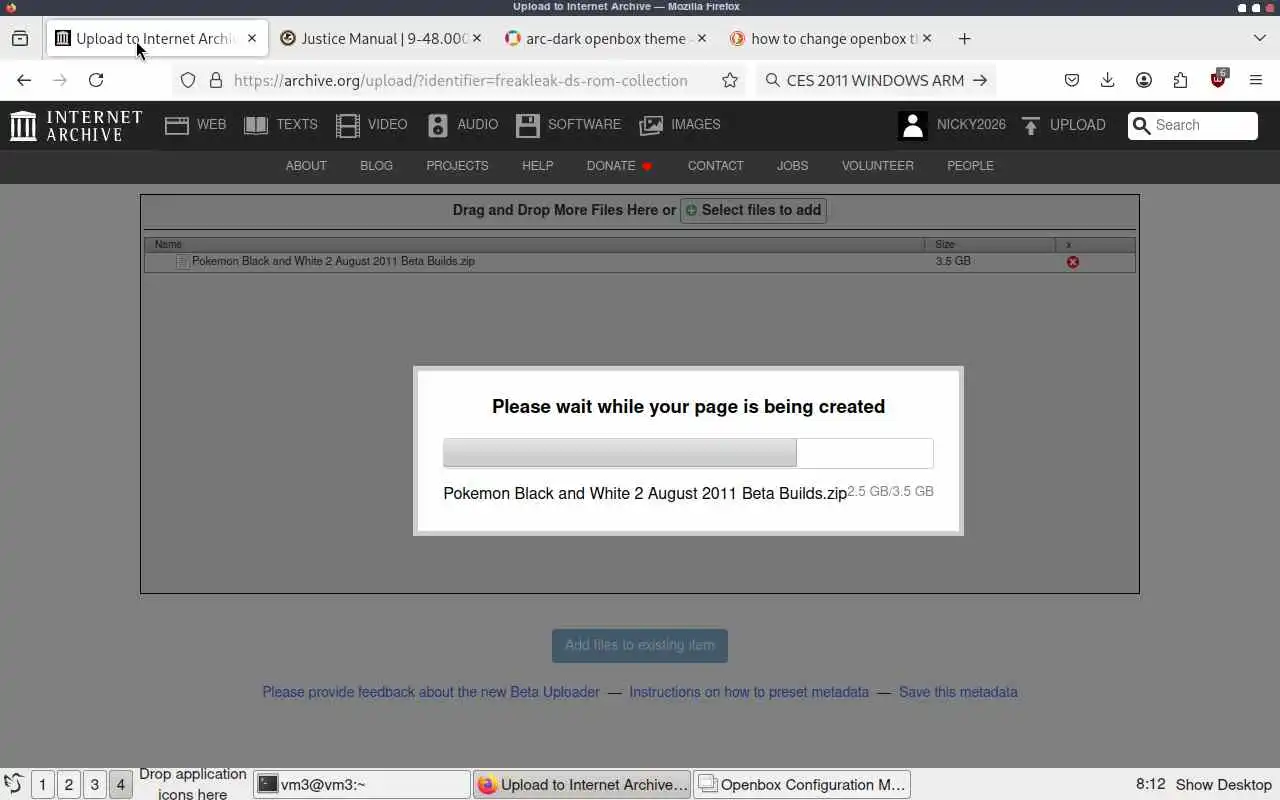Open the VOLUNTEER menu item
Image resolution: width=1280 pixels, height=800 pixels.
pos(877,166)
